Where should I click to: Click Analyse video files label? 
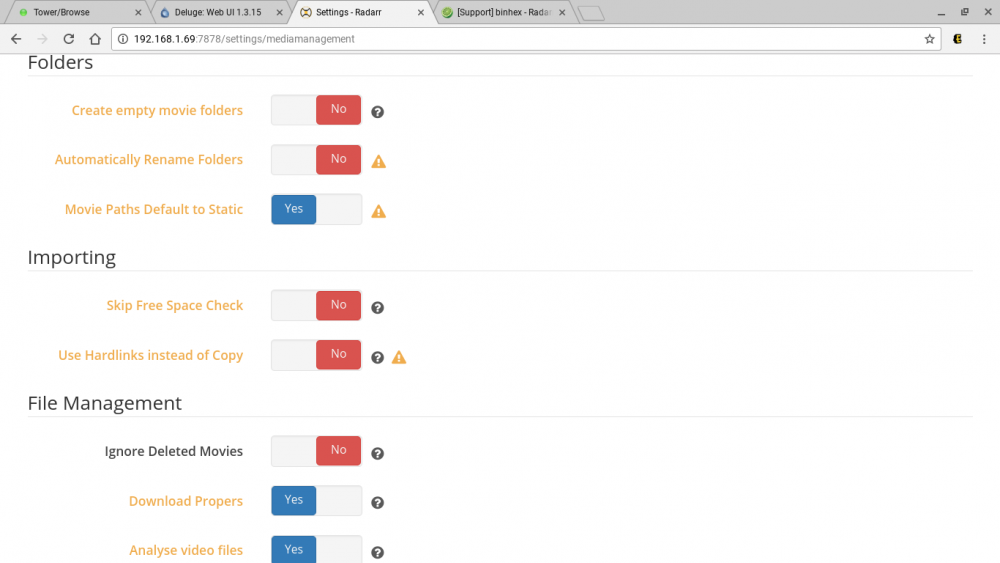pos(186,550)
